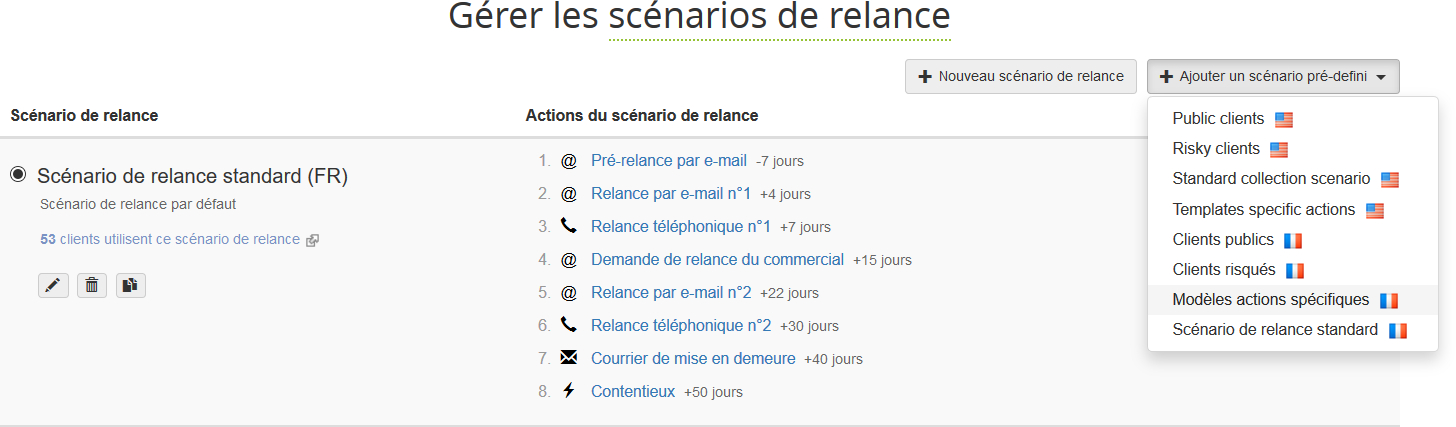Click the lightning bolt icon for Contentieux
Viewport: 1456px width, 427px height.
pos(569,391)
